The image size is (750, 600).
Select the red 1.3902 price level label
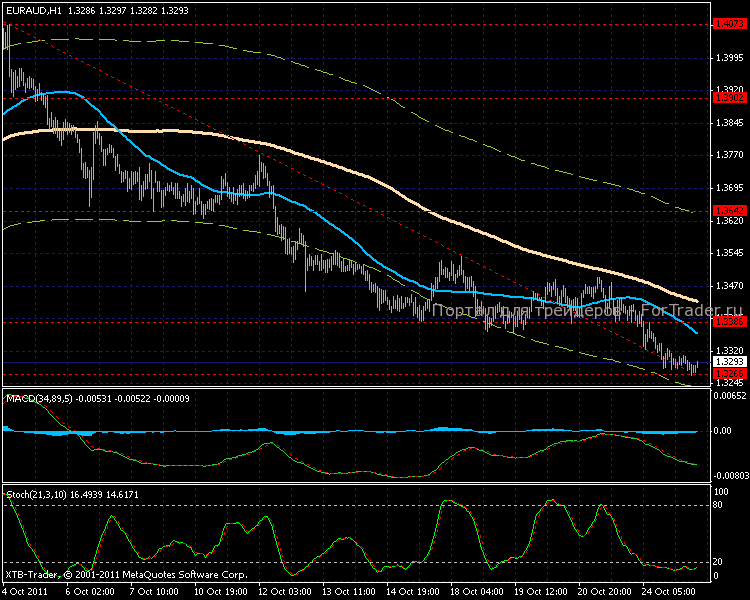(x=727, y=99)
